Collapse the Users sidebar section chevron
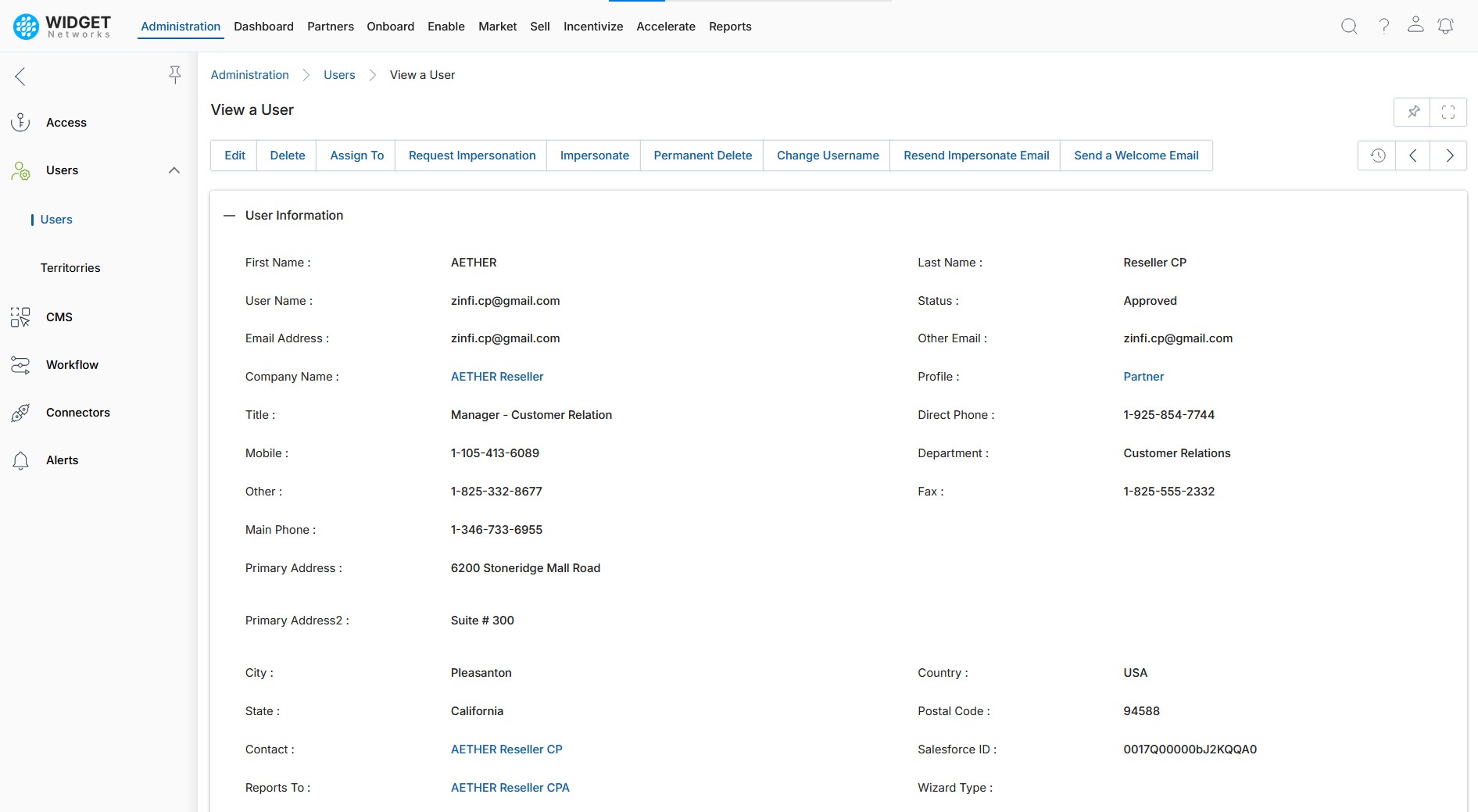This screenshot has height=812, width=1478. (x=174, y=170)
